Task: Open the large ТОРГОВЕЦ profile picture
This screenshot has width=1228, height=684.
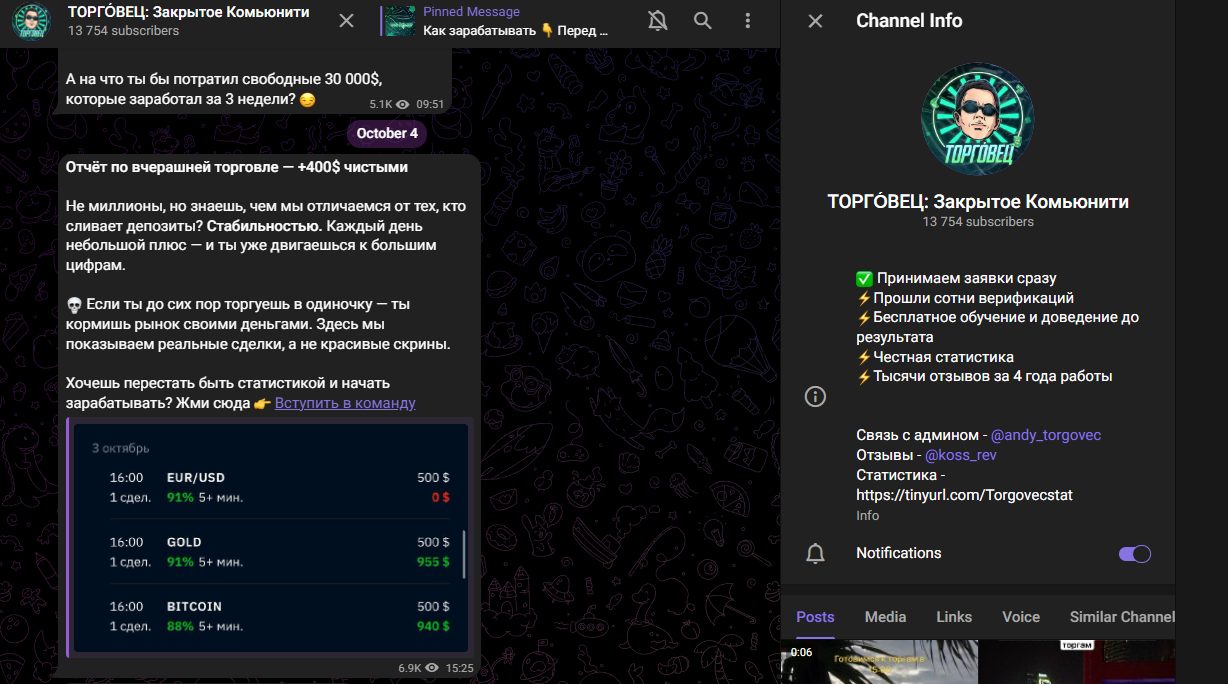Action: pos(977,119)
